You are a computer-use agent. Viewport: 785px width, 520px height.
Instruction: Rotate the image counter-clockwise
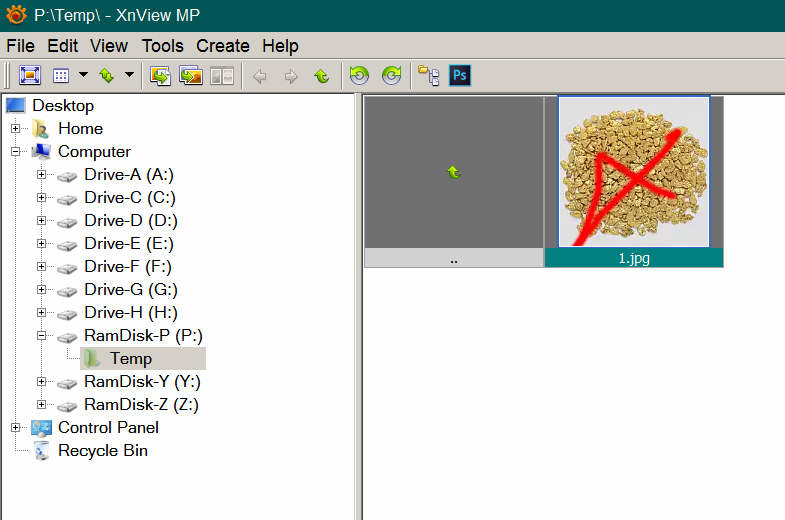[x=359, y=76]
